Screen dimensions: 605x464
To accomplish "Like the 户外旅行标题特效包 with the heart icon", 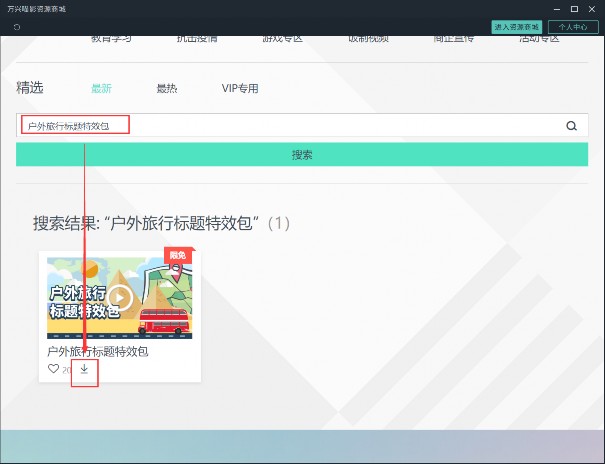I will pyautogui.click(x=53, y=369).
